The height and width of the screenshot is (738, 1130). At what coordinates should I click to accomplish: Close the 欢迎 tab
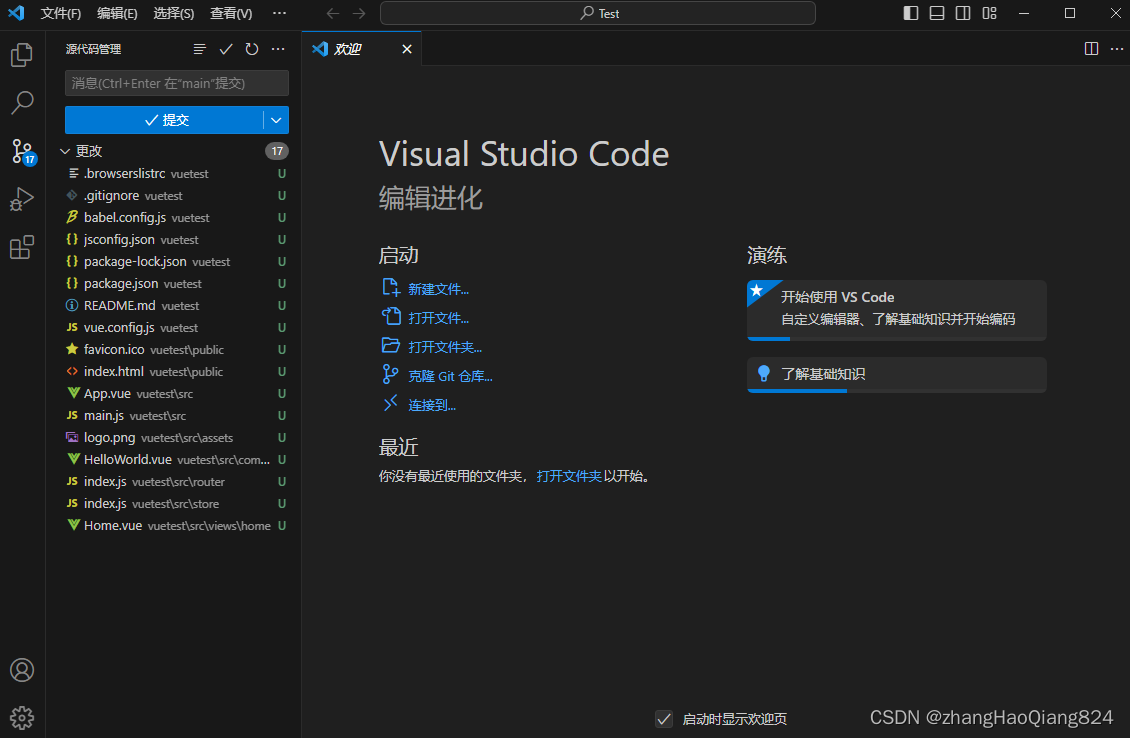point(406,49)
